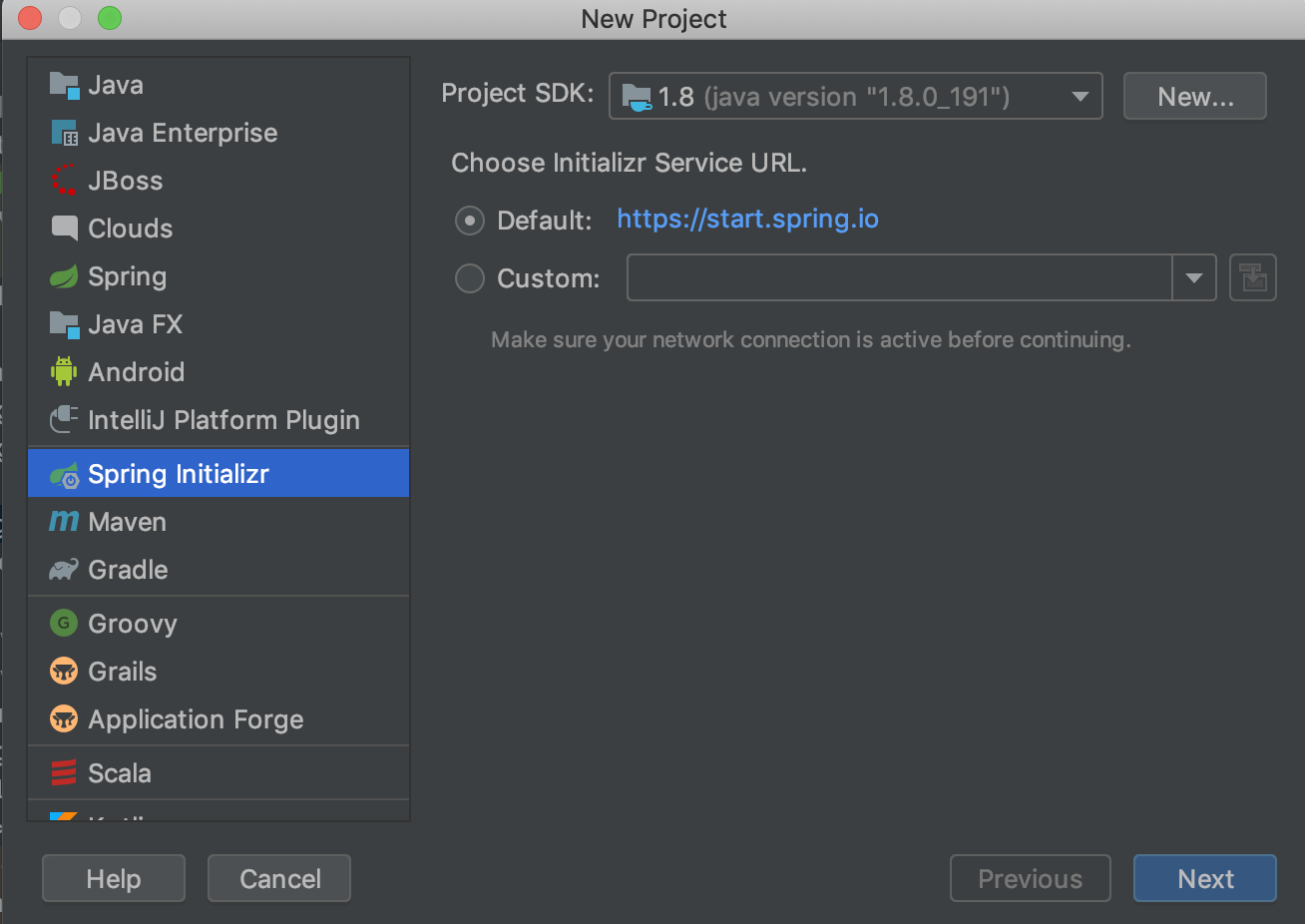1305x924 pixels.
Task: Click the Java Enterprise icon
Action: tap(64, 133)
